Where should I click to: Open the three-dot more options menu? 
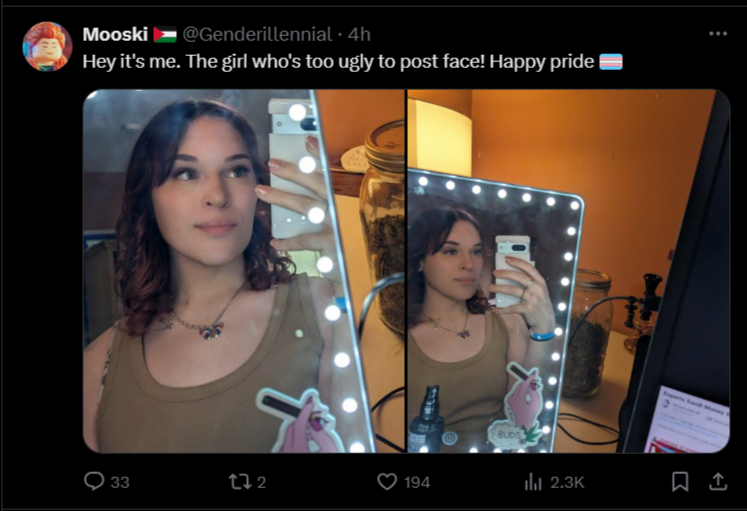click(x=717, y=33)
